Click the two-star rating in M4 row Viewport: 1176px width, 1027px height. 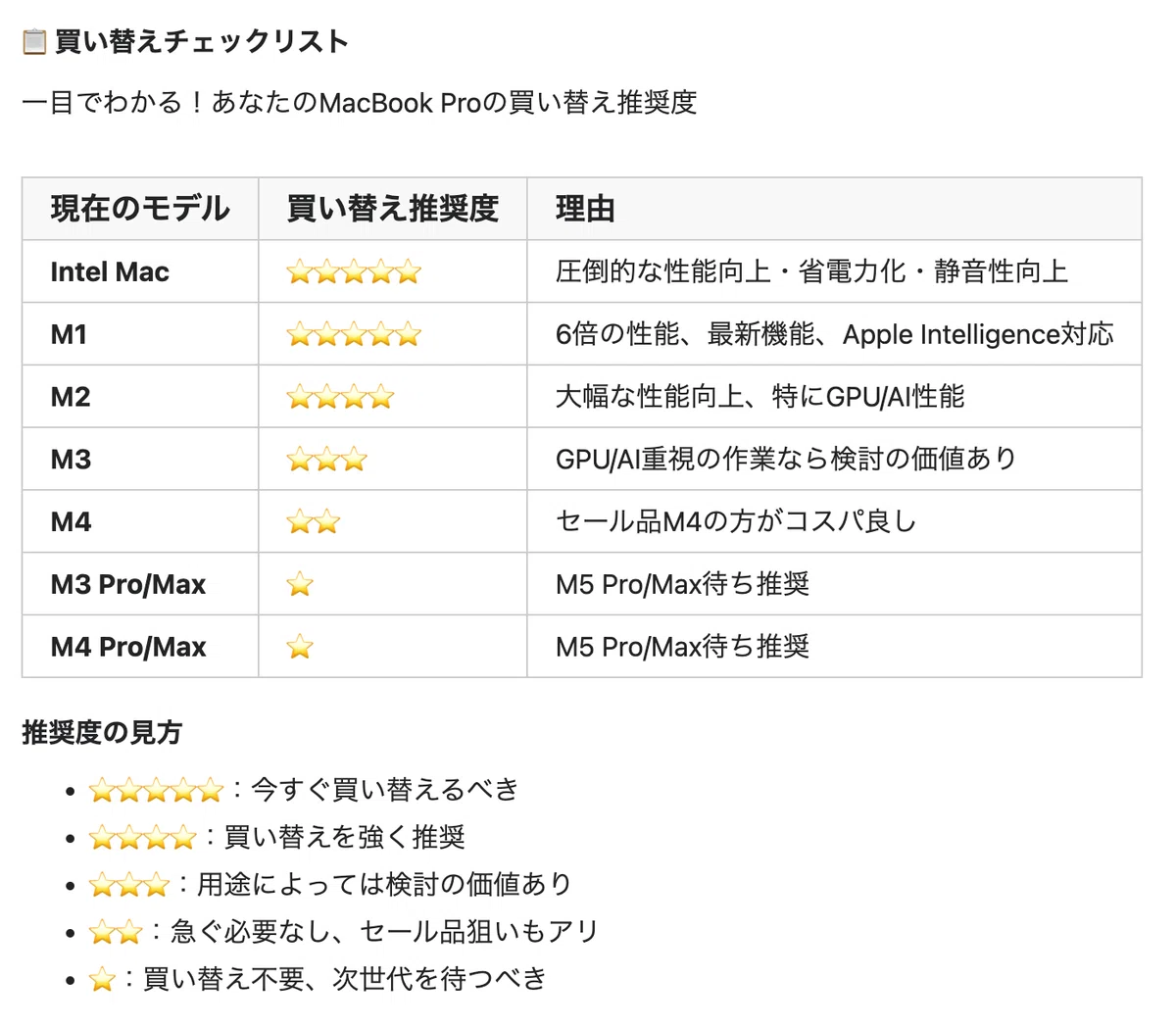[x=314, y=522]
